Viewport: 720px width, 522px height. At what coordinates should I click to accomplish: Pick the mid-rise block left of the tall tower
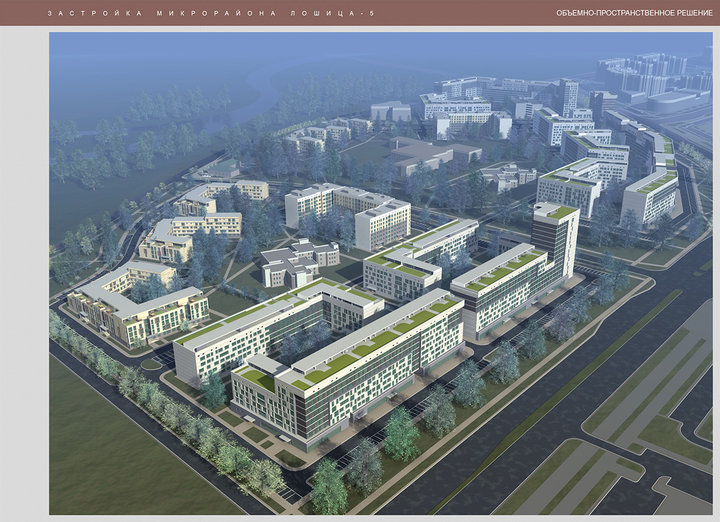coord(418,260)
